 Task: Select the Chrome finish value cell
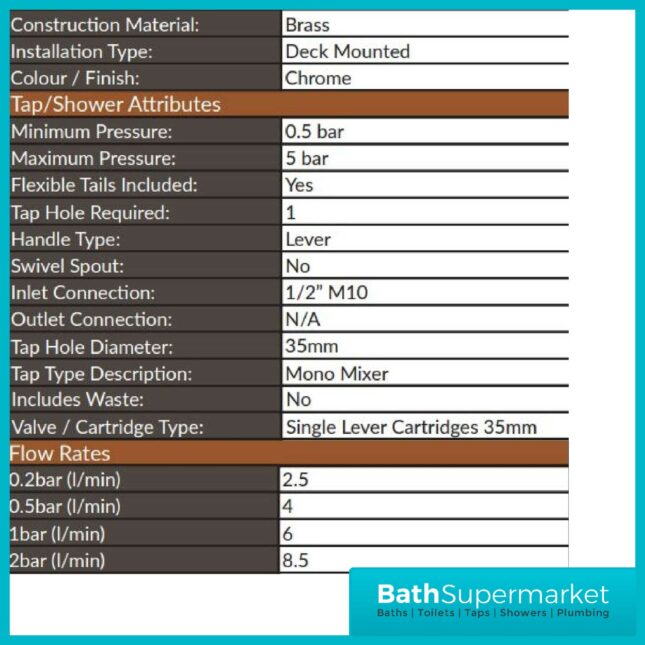(425, 78)
